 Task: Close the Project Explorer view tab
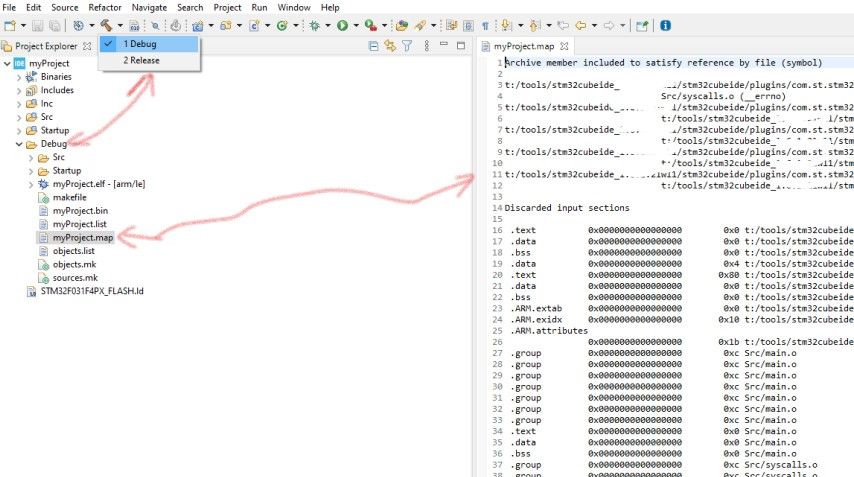point(87,46)
